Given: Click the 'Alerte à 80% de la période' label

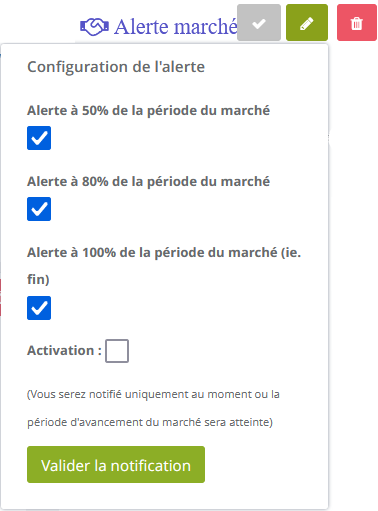Looking at the screenshot, I should 148,181.
